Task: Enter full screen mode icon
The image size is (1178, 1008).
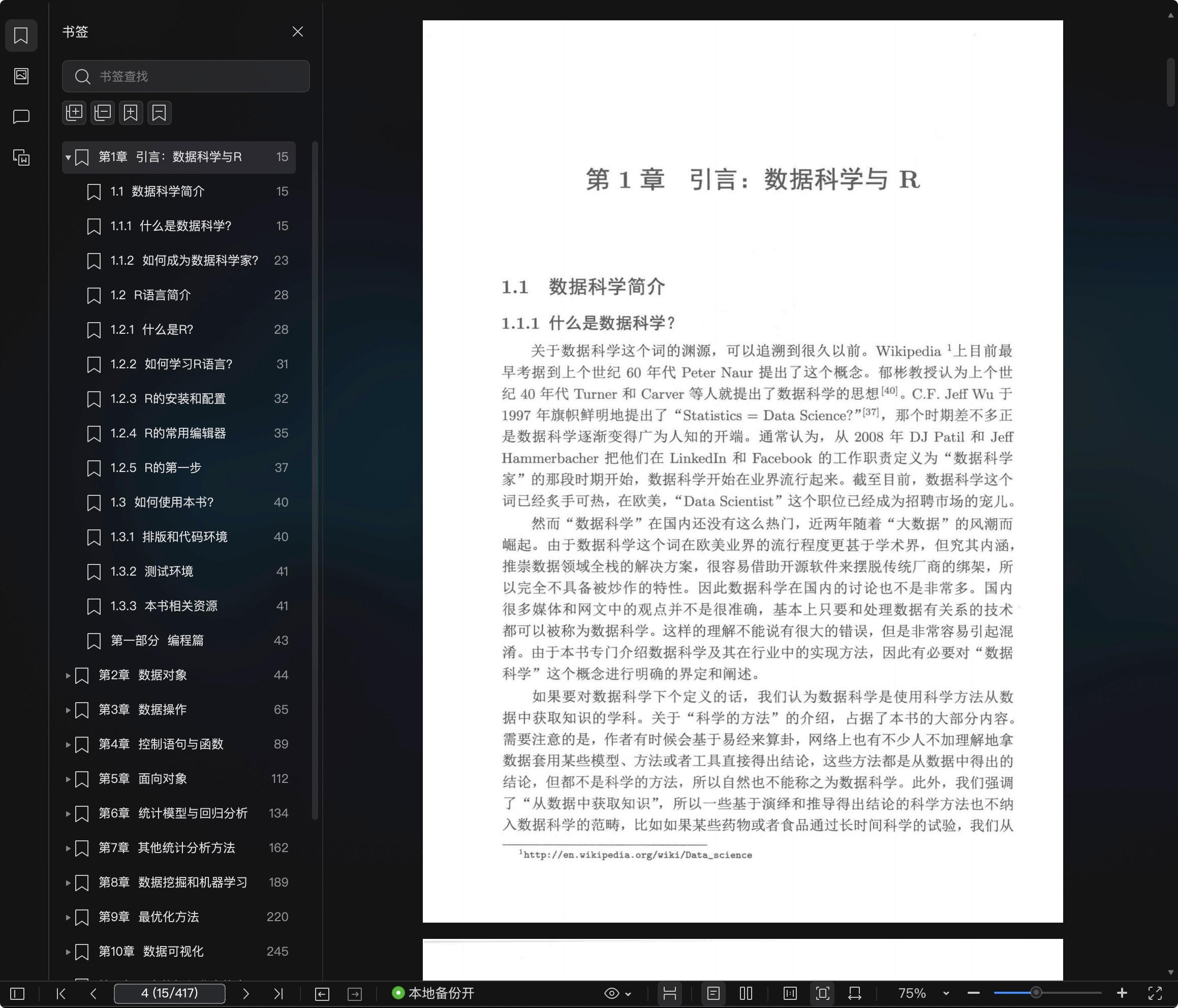Action: (x=1155, y=993)
